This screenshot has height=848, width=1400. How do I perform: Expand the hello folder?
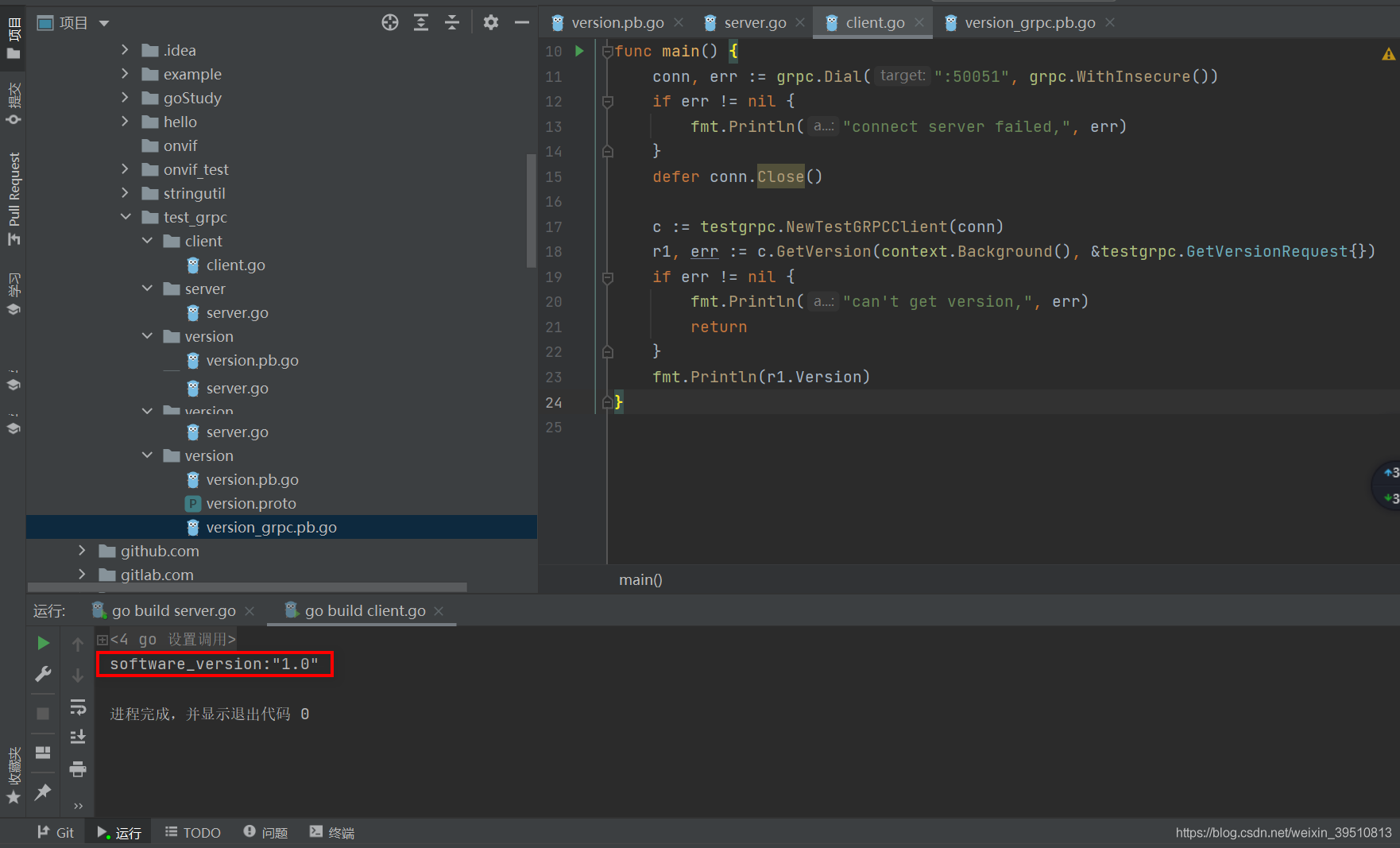[125, 122]
